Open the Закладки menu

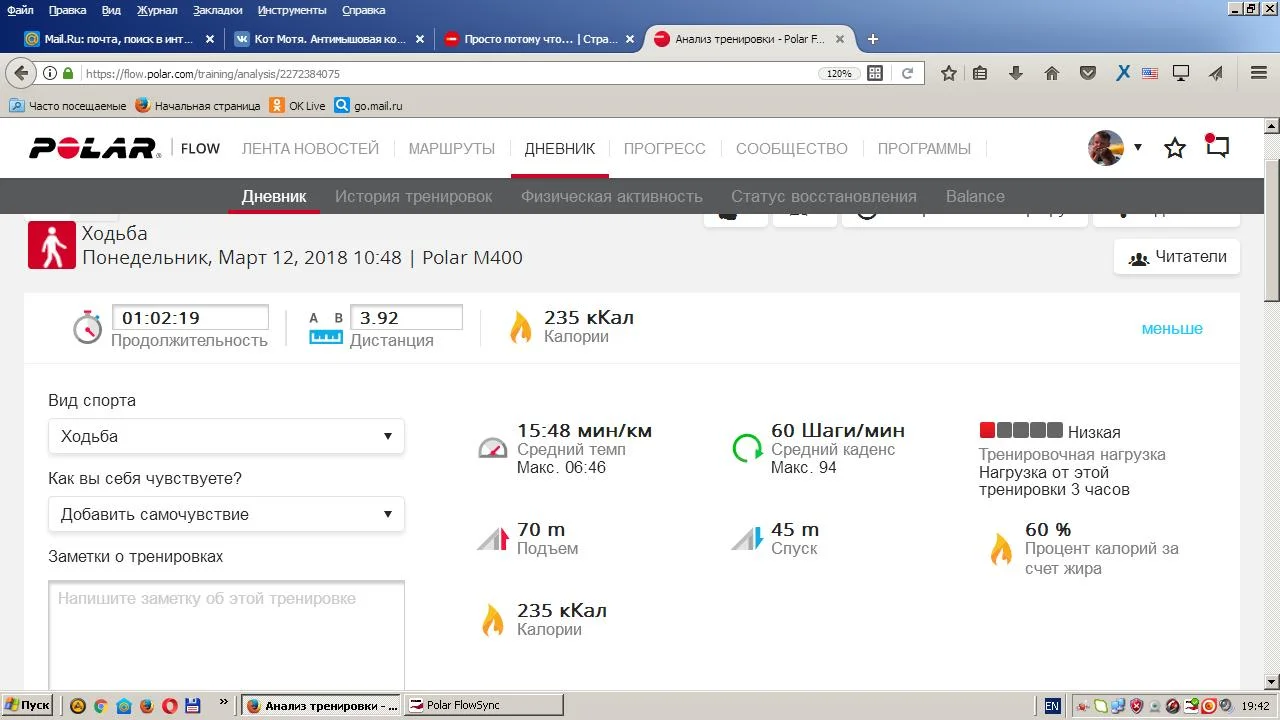tap(217, 10)
